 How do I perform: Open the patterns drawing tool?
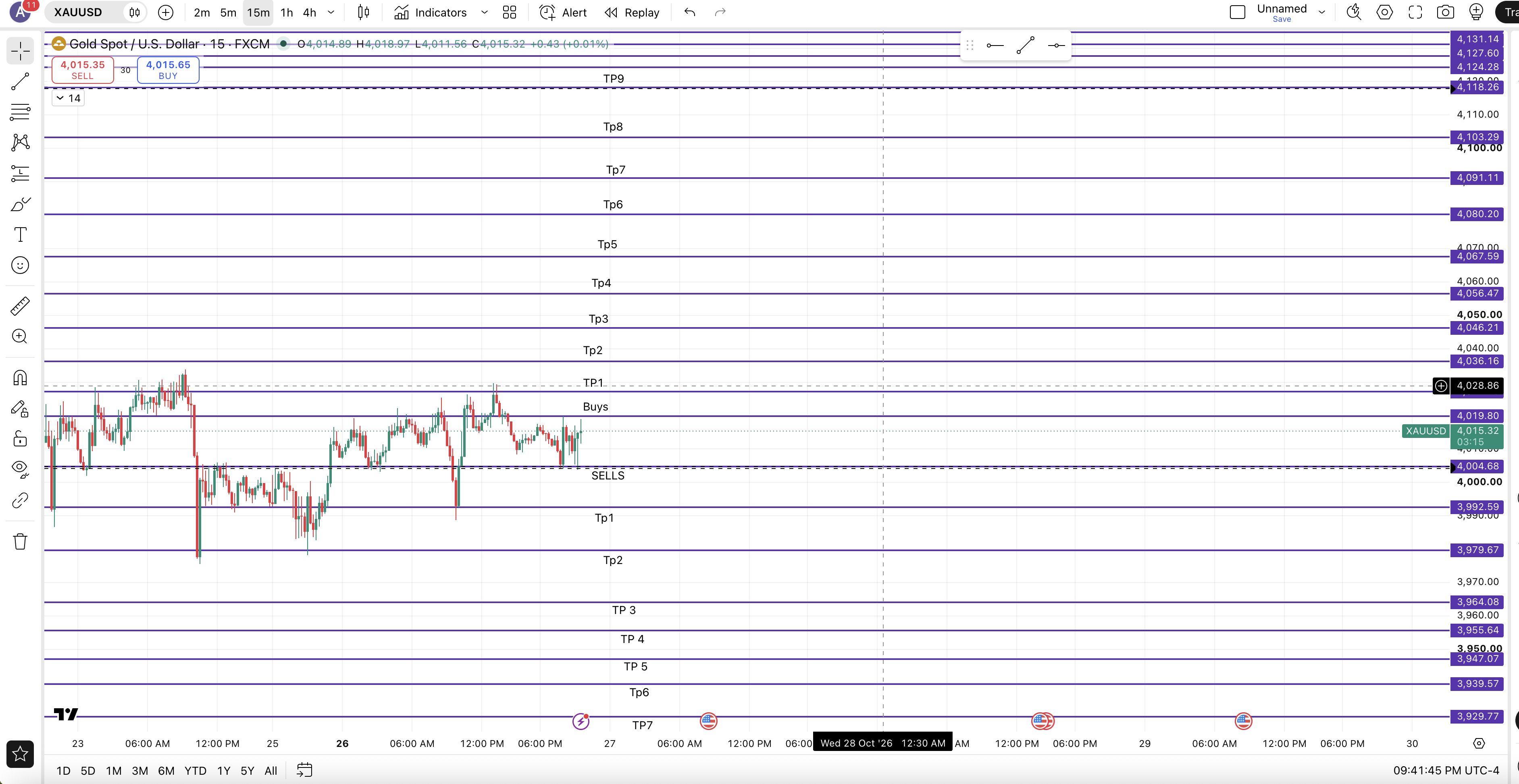(x=20, y=142)
